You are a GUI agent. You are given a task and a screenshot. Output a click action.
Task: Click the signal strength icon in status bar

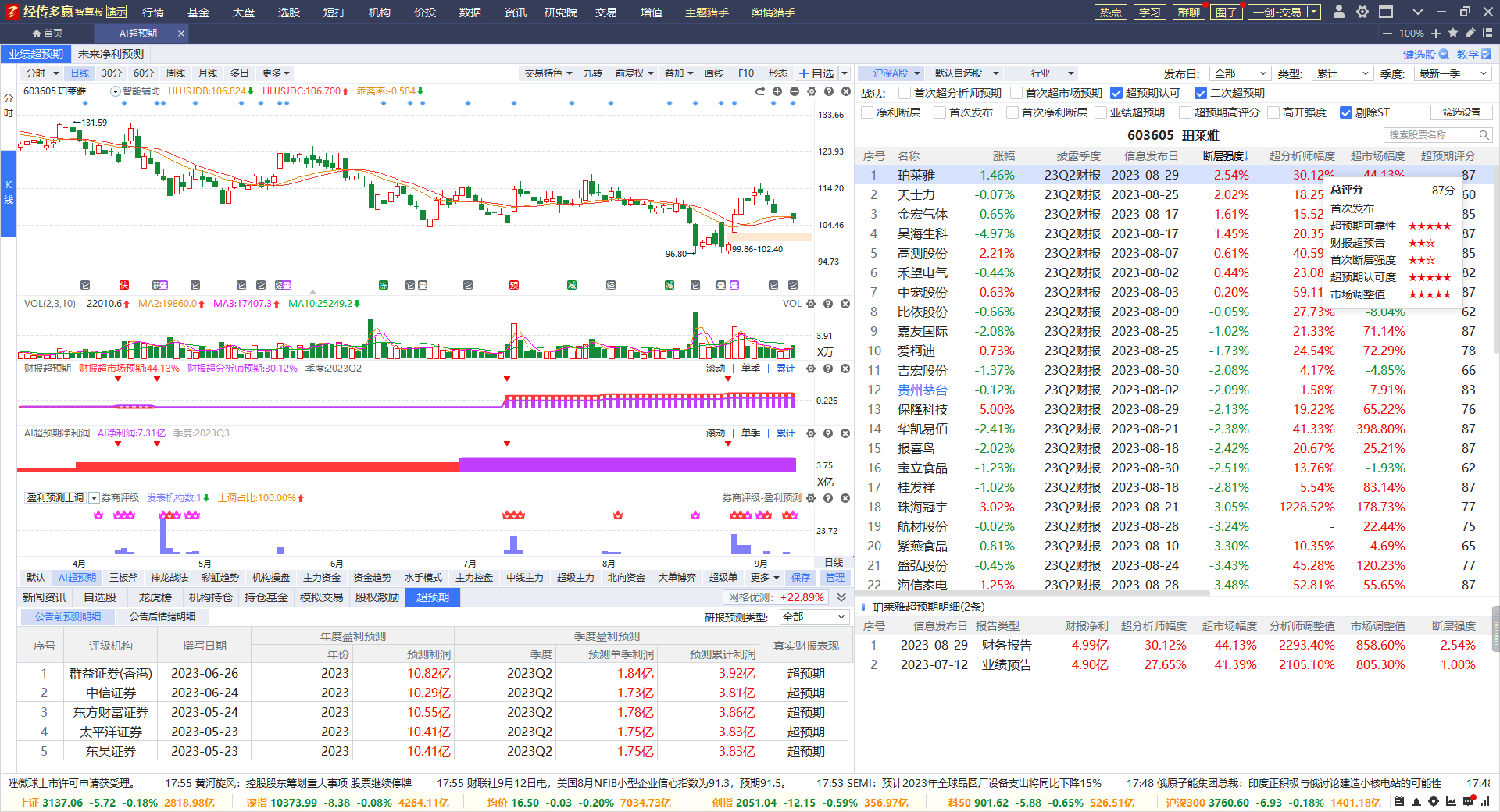pos(1485,801)
